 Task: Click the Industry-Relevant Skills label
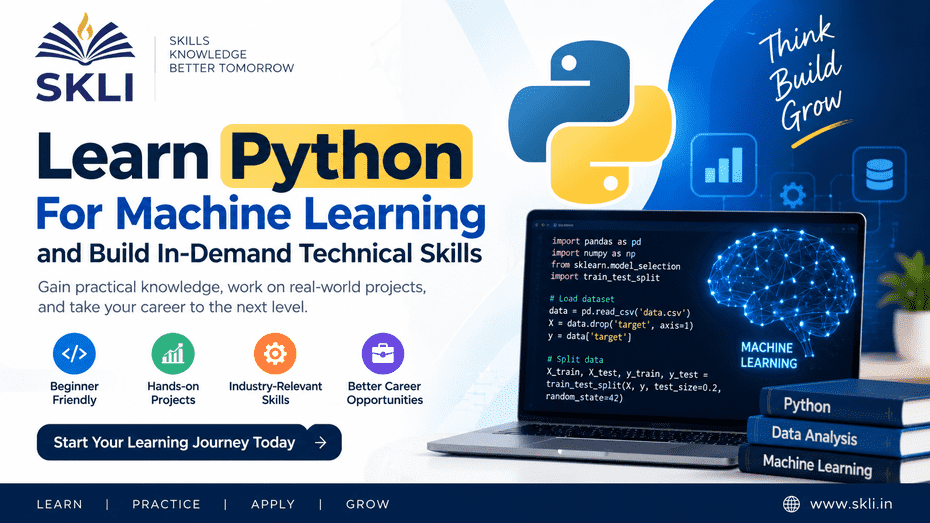275,393
